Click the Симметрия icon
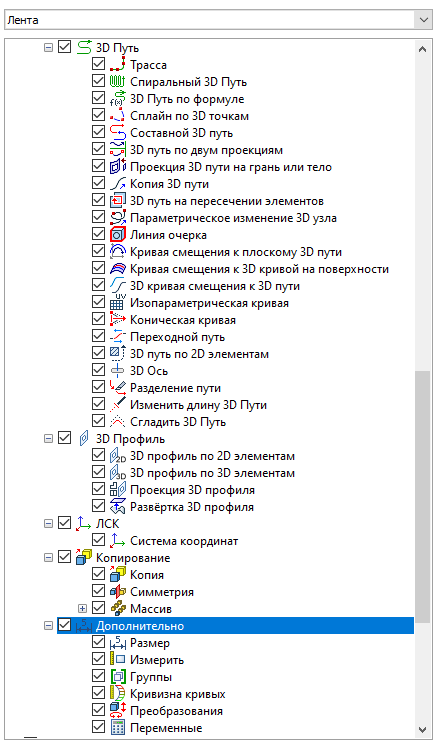438x745 pixels. [x=117, y=592]
